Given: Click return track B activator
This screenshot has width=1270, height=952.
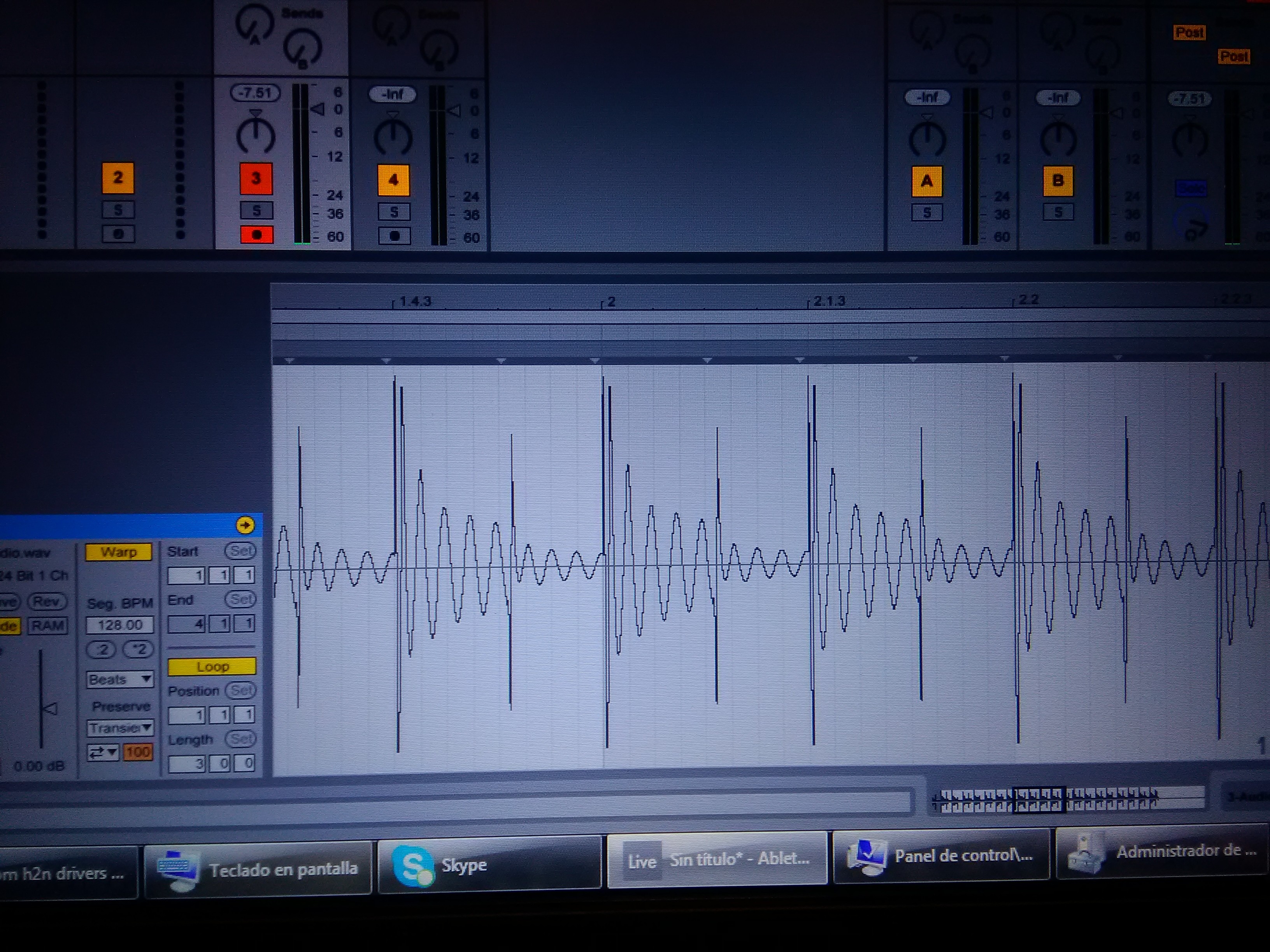Looking at the screenshot, I should 1058,181.
